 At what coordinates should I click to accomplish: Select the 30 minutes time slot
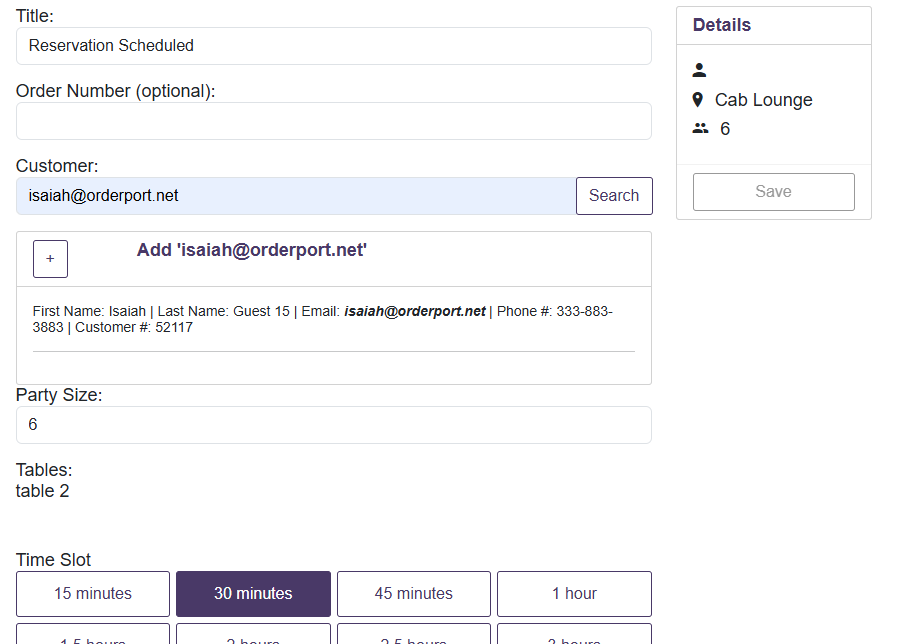pos(253,594)
